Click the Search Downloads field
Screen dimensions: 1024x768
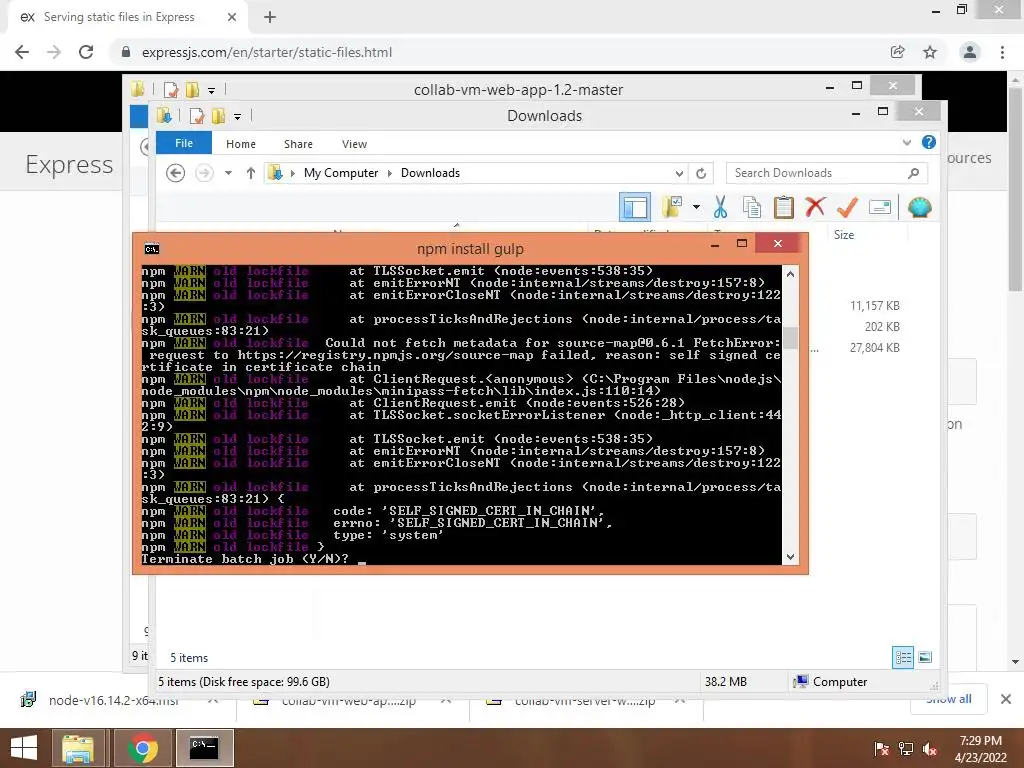coord(827,173)
